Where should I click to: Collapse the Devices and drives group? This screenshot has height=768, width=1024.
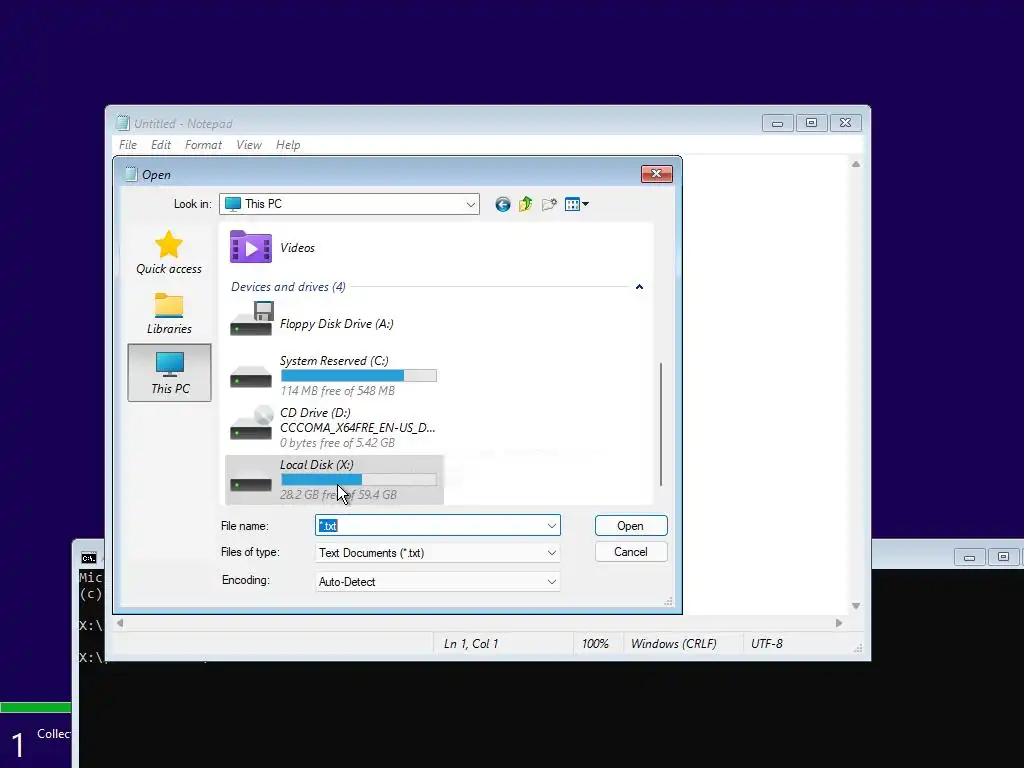coord(639,287)
